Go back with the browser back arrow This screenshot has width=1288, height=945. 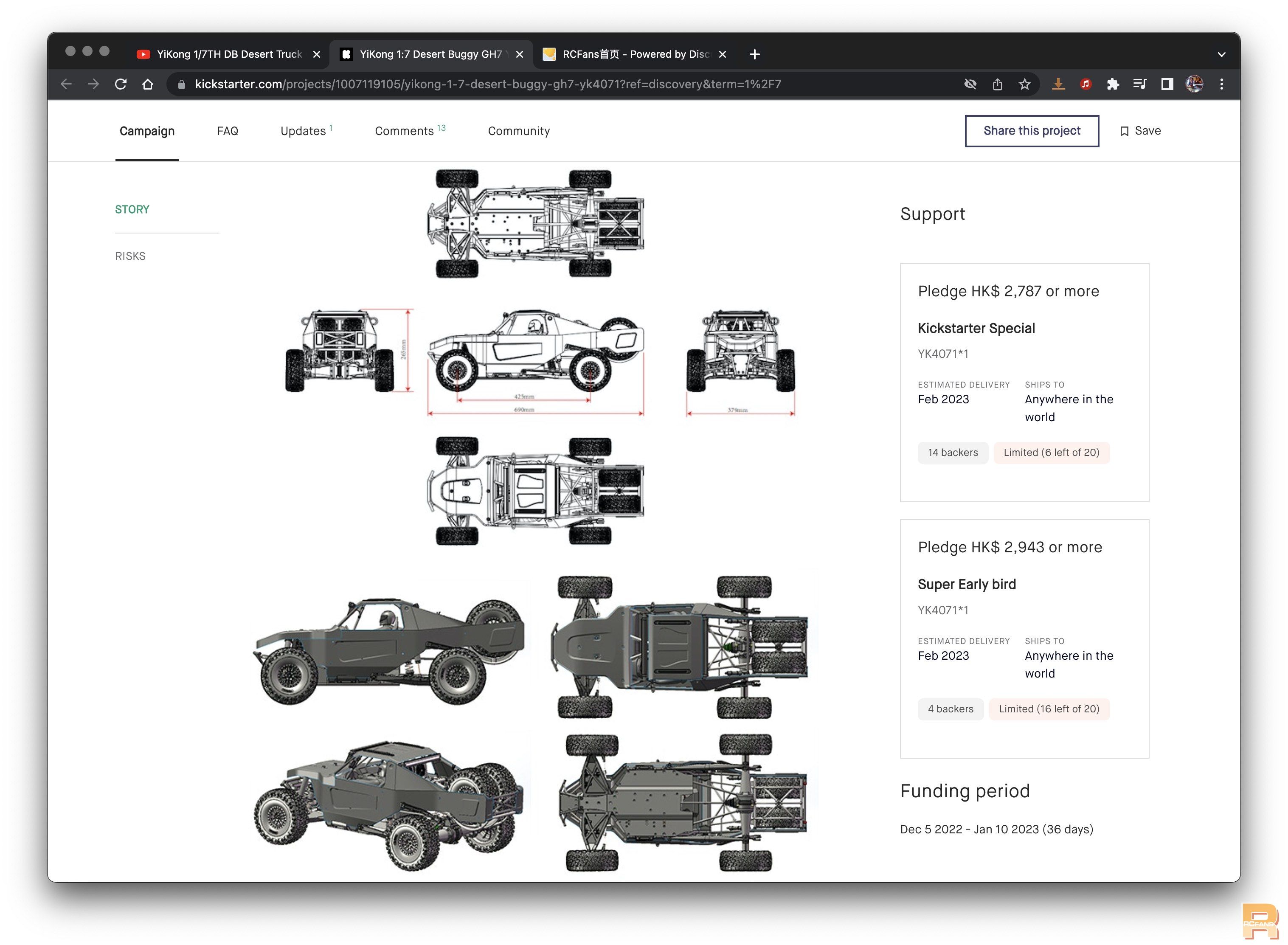coord(66,84)
